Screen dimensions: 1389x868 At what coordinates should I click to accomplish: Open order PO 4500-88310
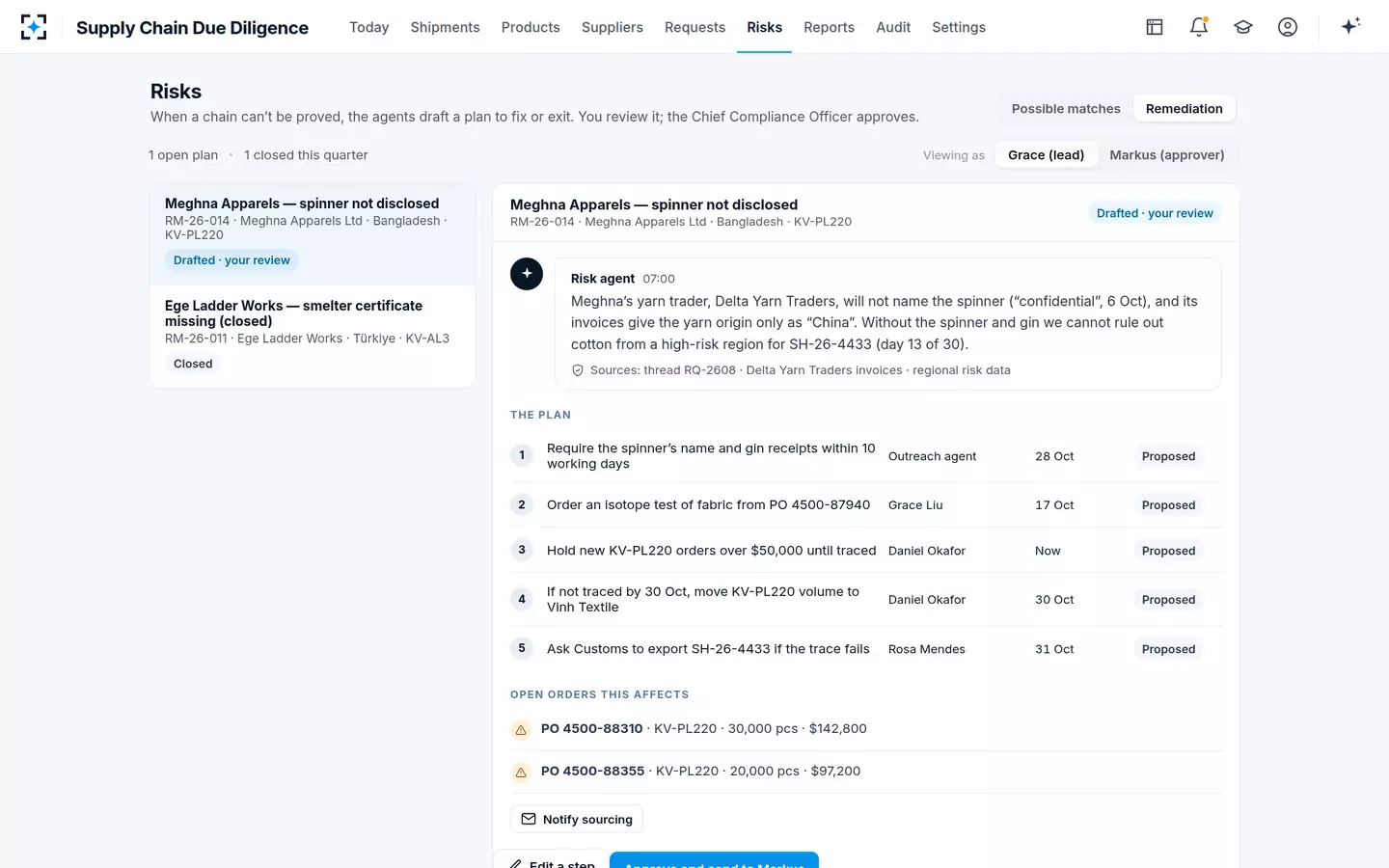point(866,729)
